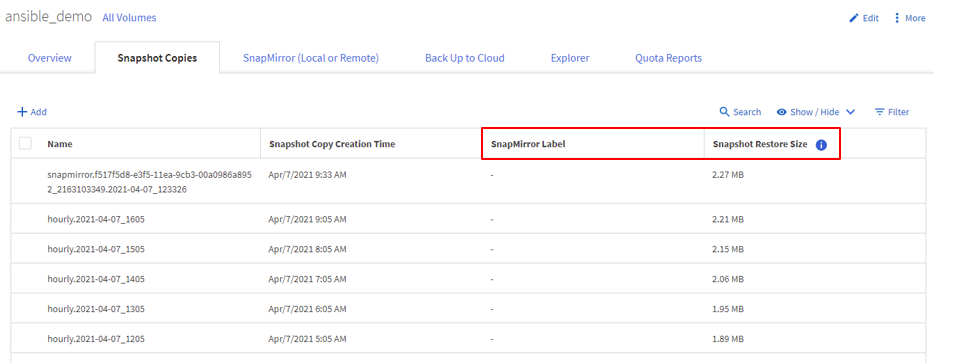Switch to the Overview tab
Screen dimensions: 962x363
coord(50,58)
